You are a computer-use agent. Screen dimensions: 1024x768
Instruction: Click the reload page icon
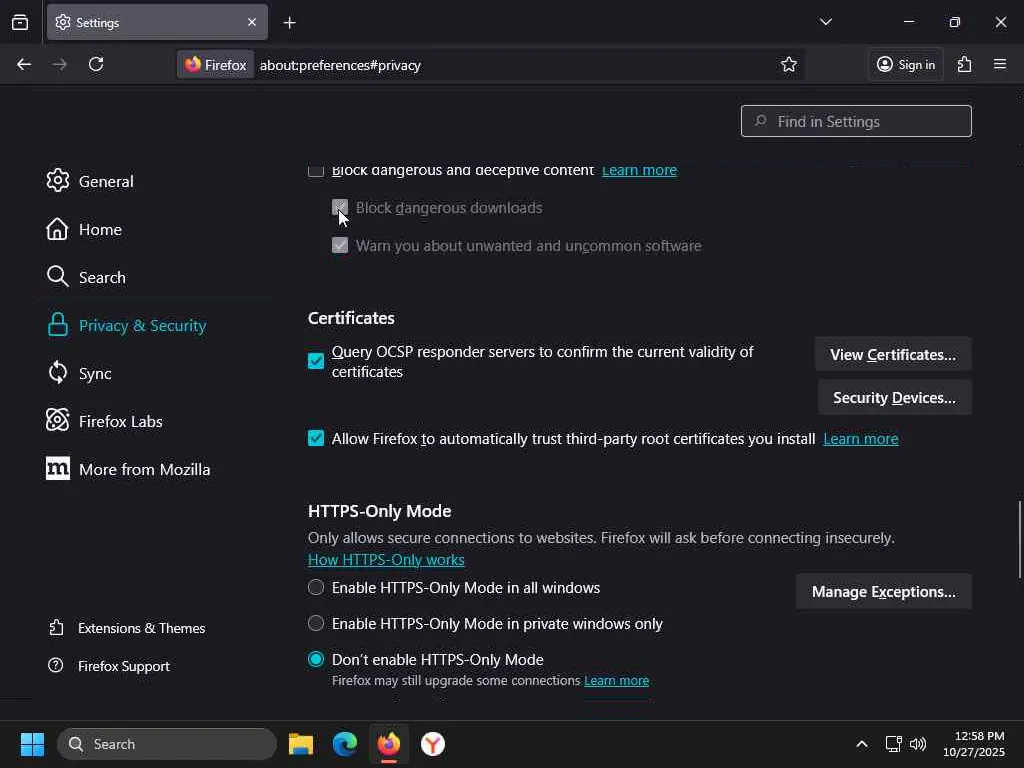click(x=96, y=64)
